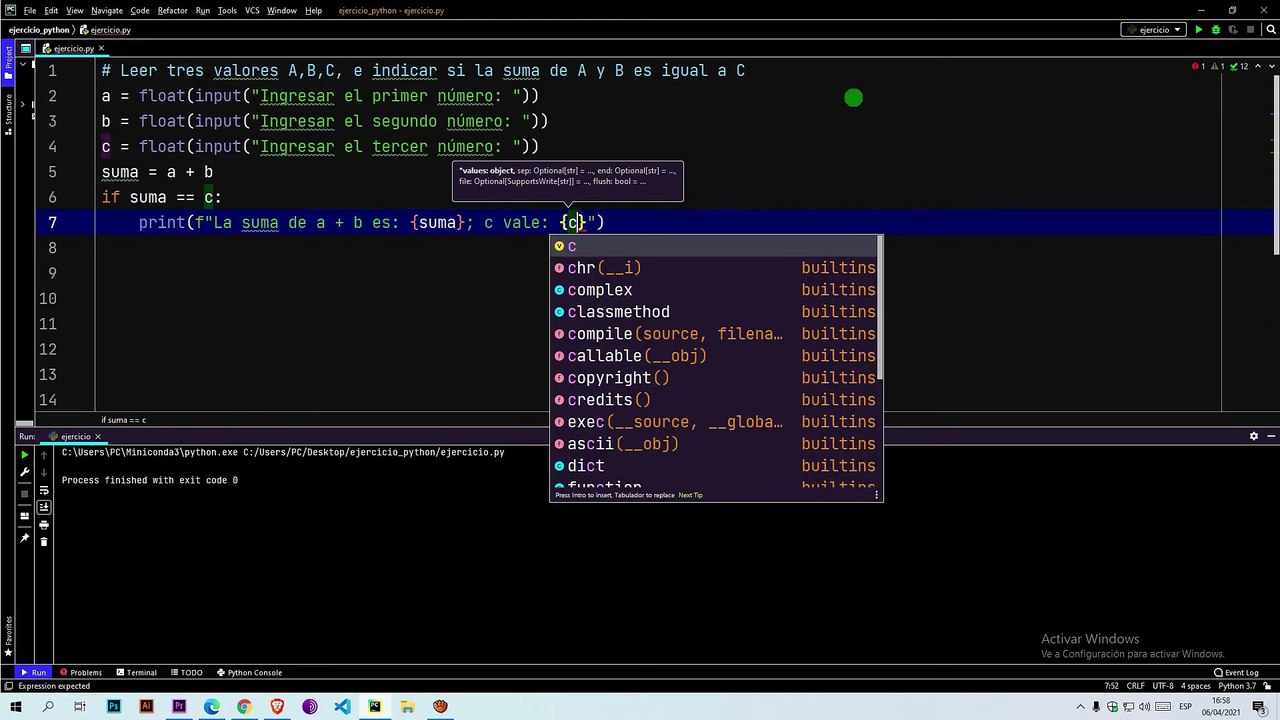The image size is (1280, 720).
Task: Open the TODO tool tab
Action: [186, 673]
